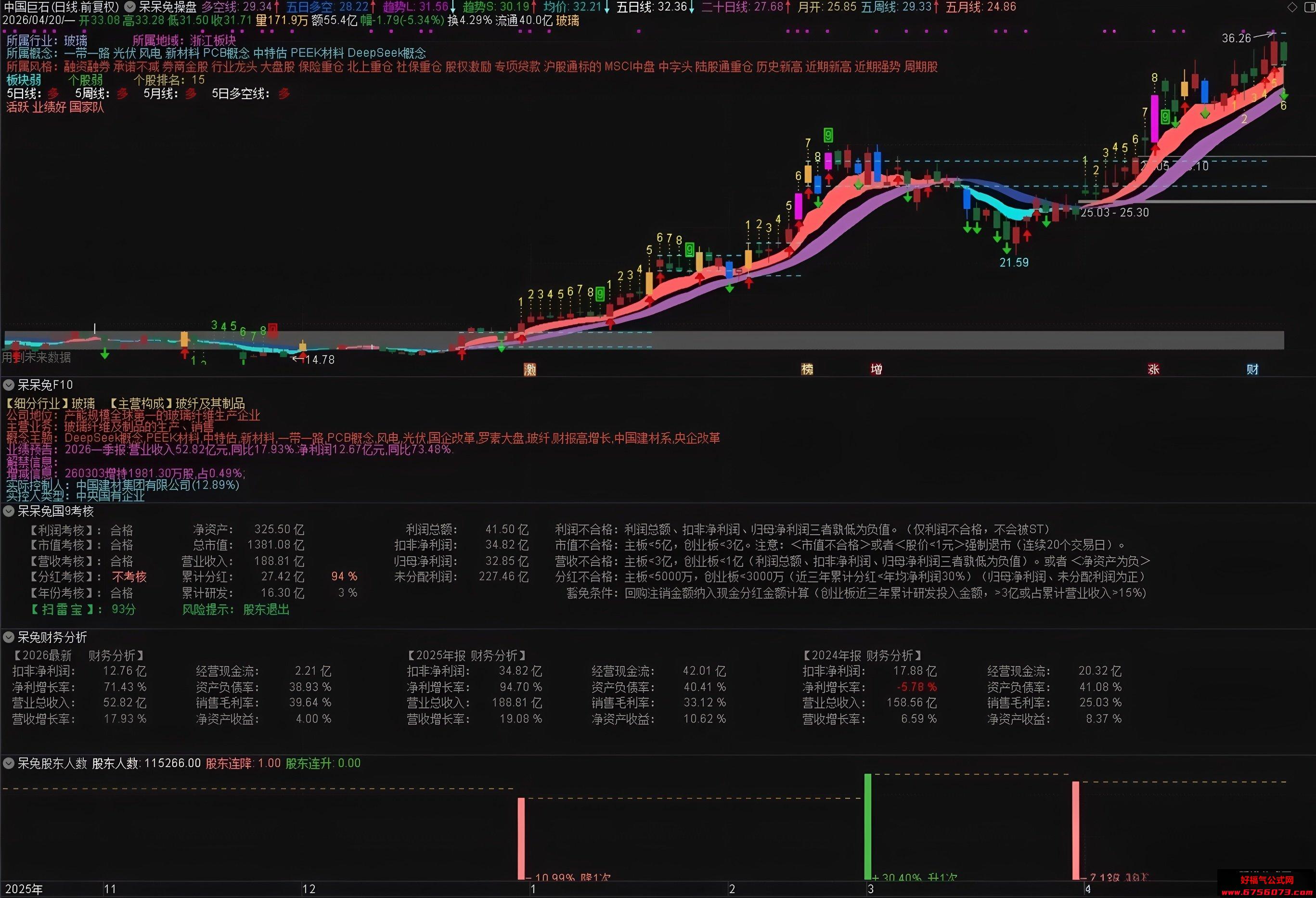The image size is (1316, 898).
Task: Click the tall green shareholder bar
Action: (x=867, y=827)
